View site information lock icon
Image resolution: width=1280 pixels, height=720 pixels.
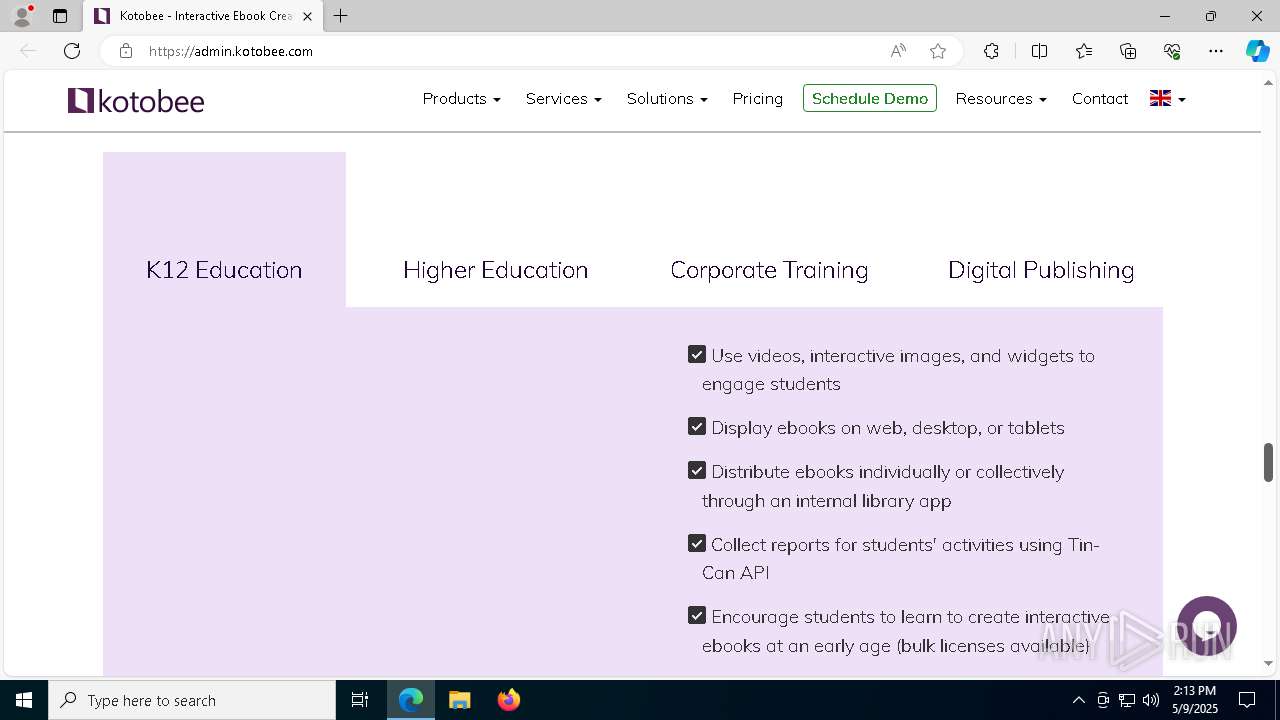126,51
